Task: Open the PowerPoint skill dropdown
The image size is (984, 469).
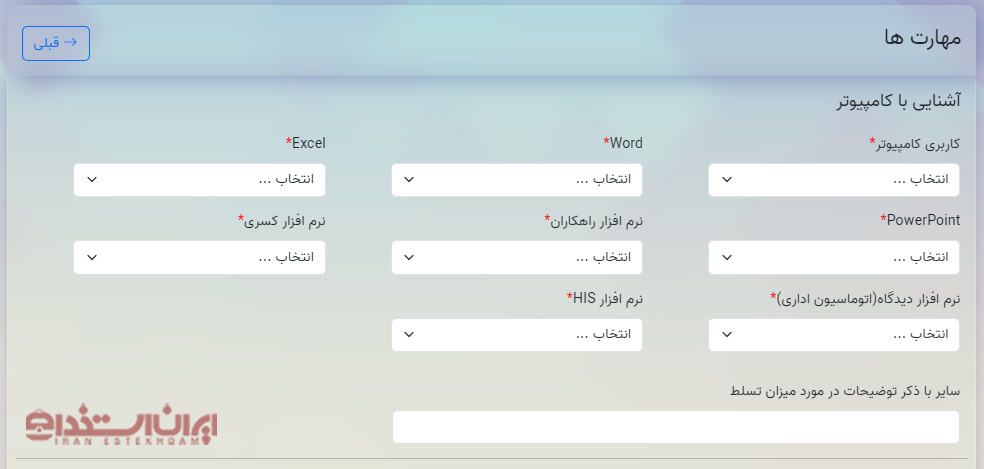Action: (x=833, y=257)
